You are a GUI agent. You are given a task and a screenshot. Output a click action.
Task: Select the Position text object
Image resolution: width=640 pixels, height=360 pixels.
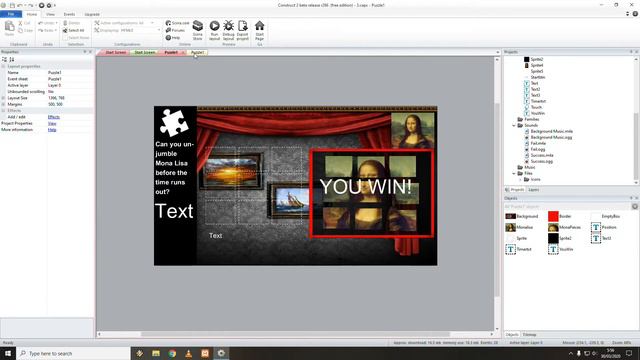604,227
